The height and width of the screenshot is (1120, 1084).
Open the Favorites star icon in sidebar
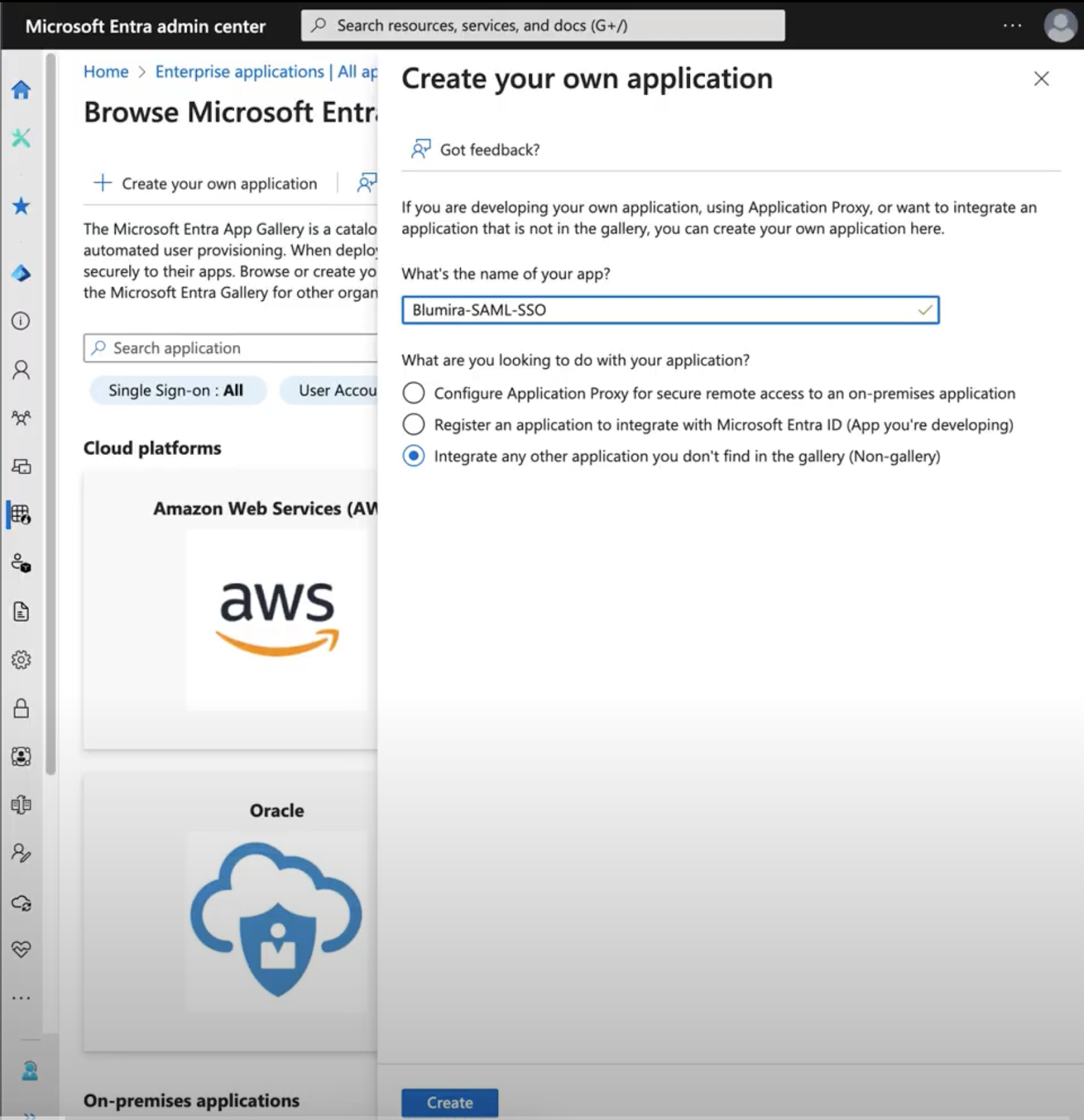(21, 206)
